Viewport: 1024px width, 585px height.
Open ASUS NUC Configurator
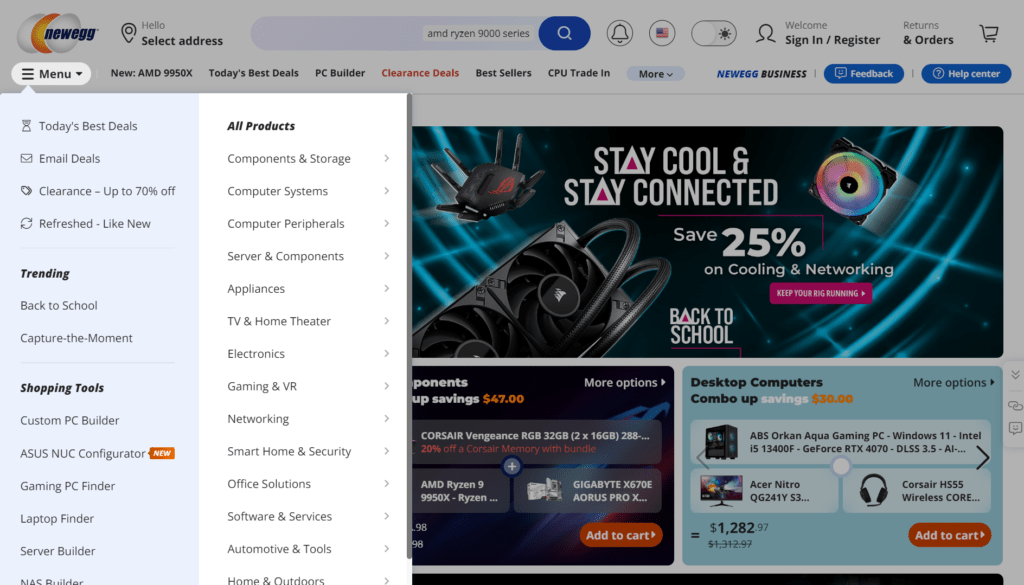83,453
